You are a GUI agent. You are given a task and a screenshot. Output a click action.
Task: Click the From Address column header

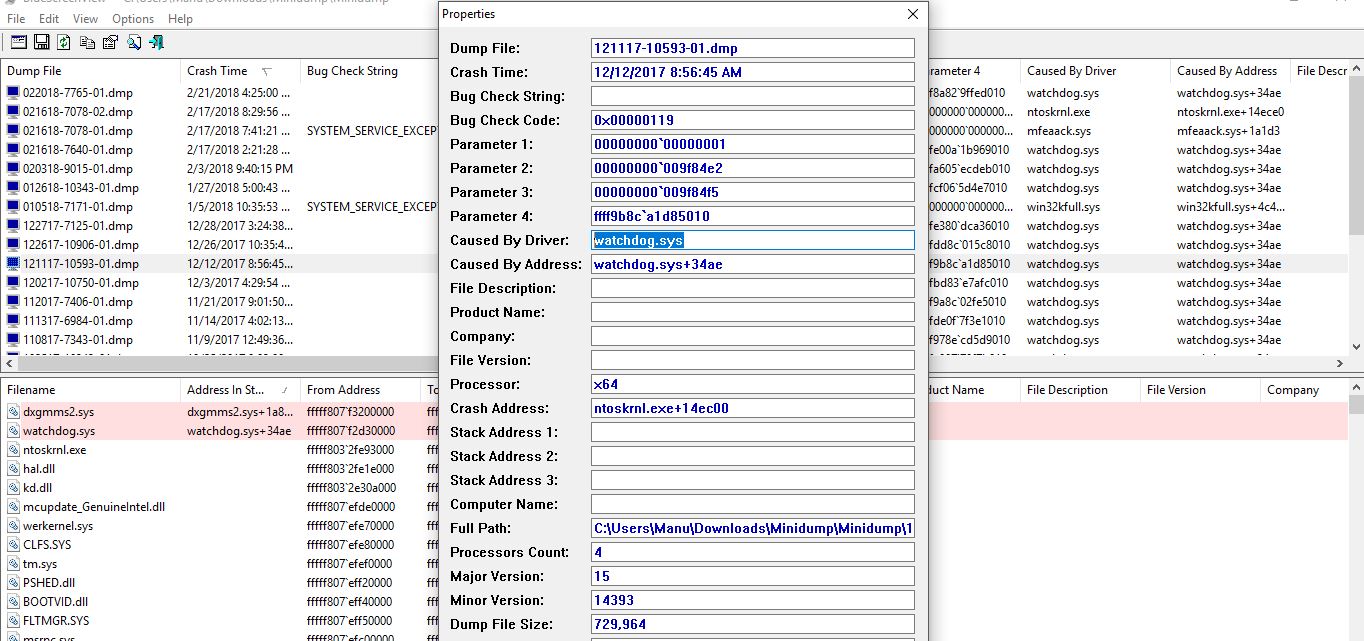tap(360, 390)
